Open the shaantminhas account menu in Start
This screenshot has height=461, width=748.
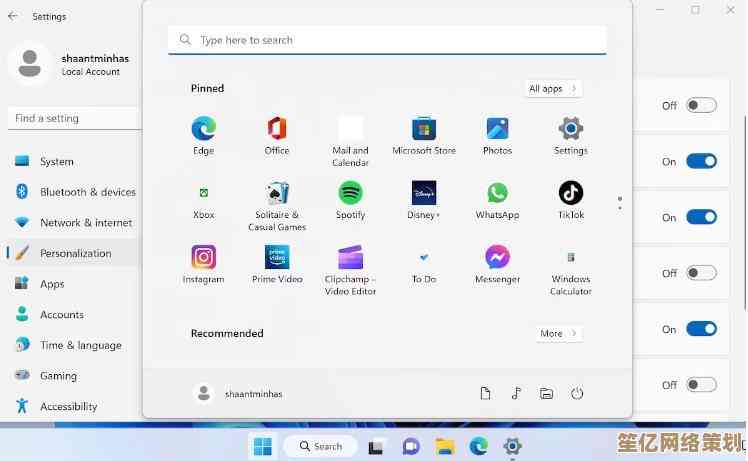click(x=239, y=394)
